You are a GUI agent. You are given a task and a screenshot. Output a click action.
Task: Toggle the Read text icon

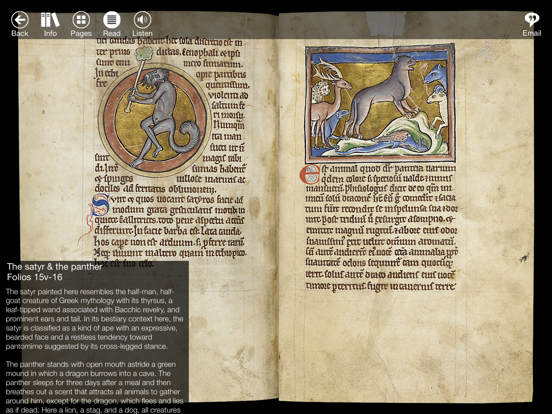pos(112,20)
